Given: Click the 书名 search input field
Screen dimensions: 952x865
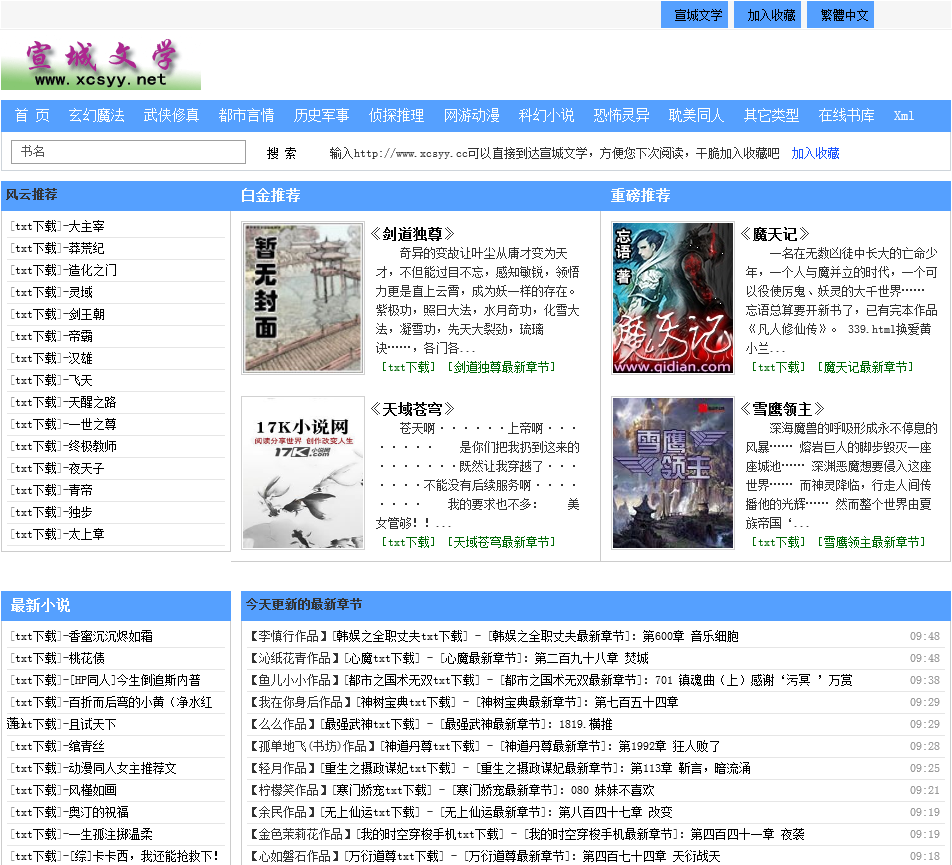Looking at the screenshot, I should coord(128,152).
